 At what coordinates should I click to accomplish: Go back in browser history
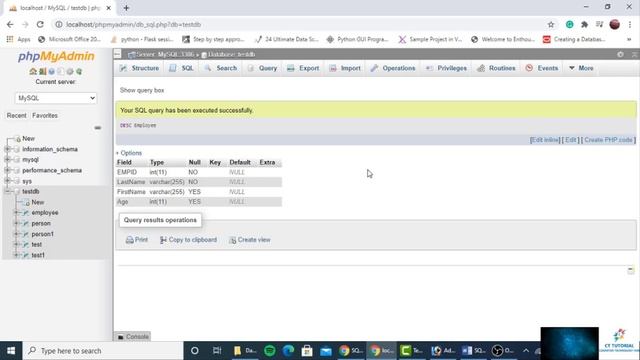10,24
